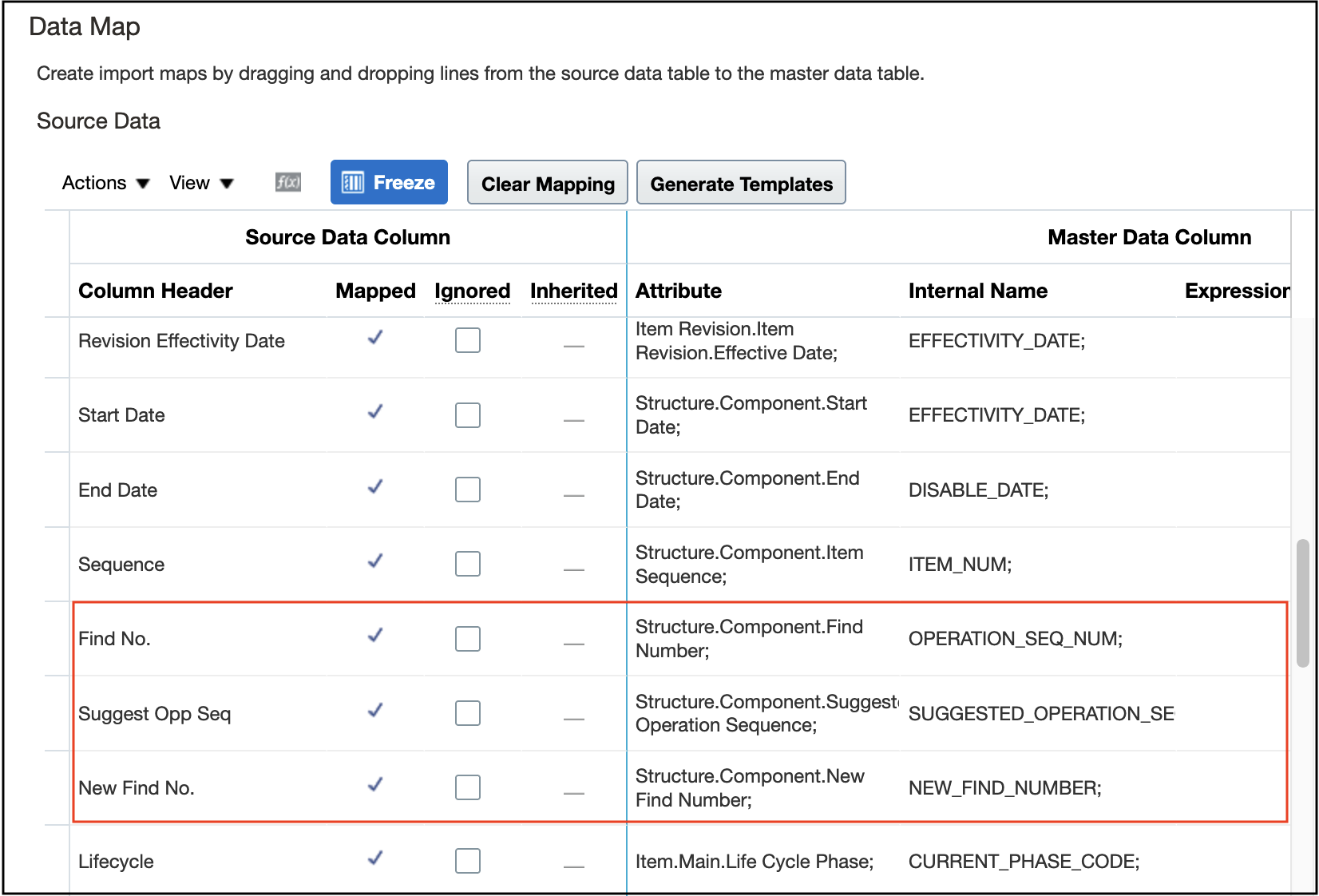Click the Clear Mapping button
The width and height of the screenshot is (1319, 896).
tap(548, 183)
